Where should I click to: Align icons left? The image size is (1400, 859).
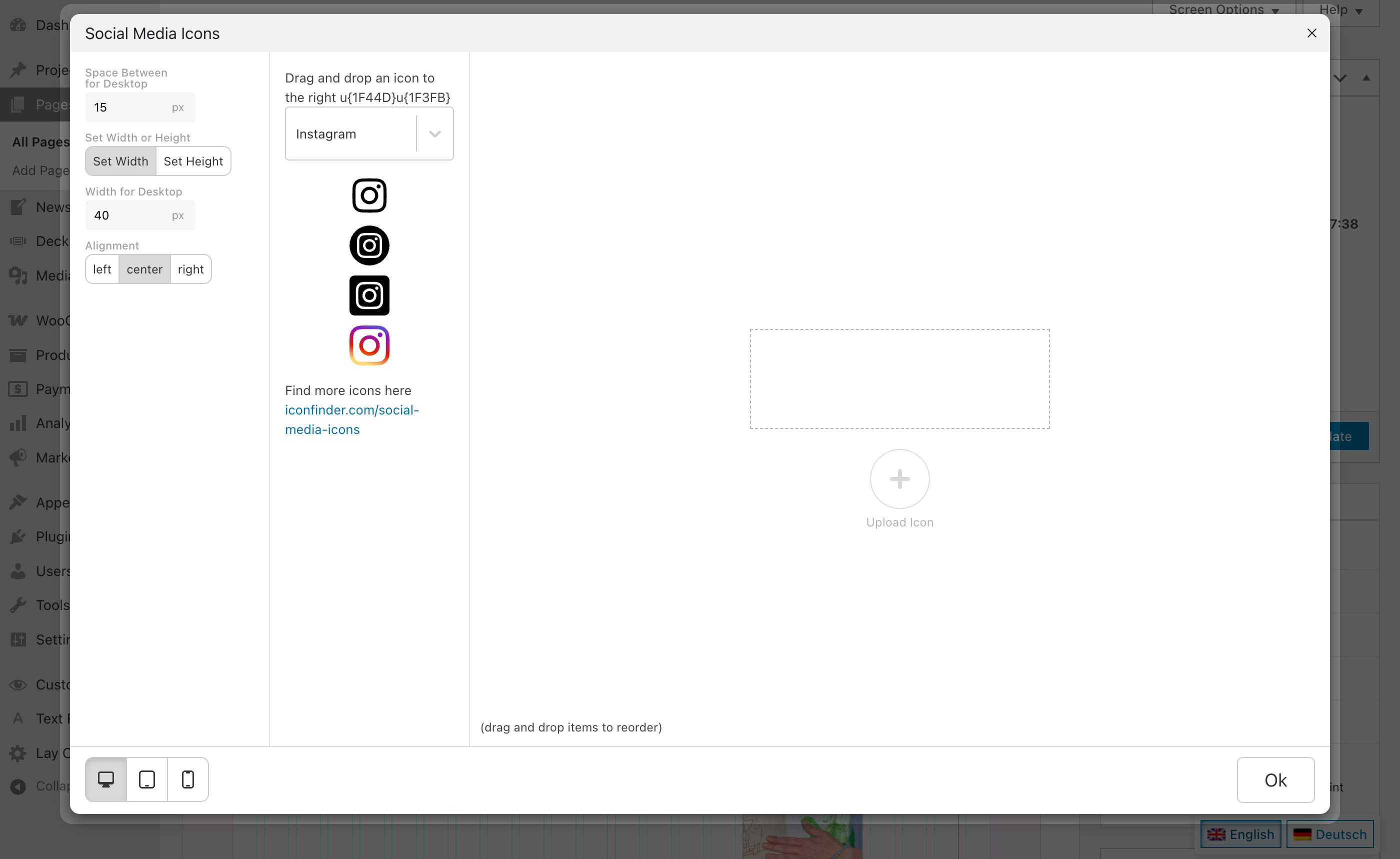click(102, 269)
